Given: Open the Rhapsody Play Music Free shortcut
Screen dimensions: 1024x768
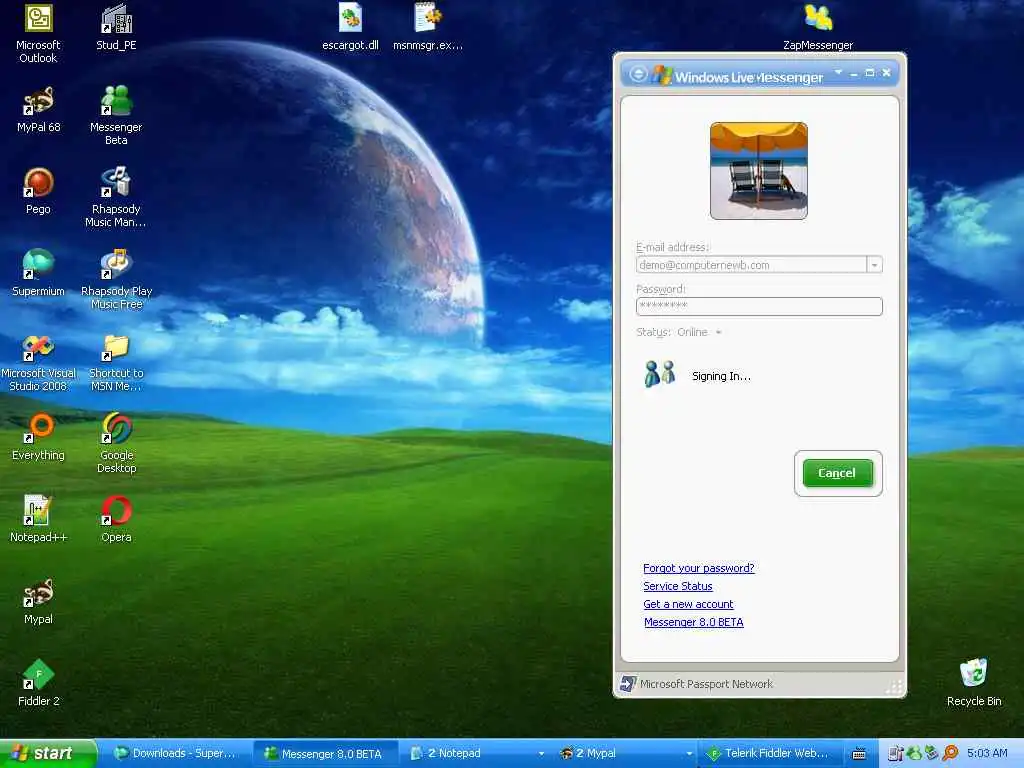Looking at the screenshot, I should click(x=116, y=280).
